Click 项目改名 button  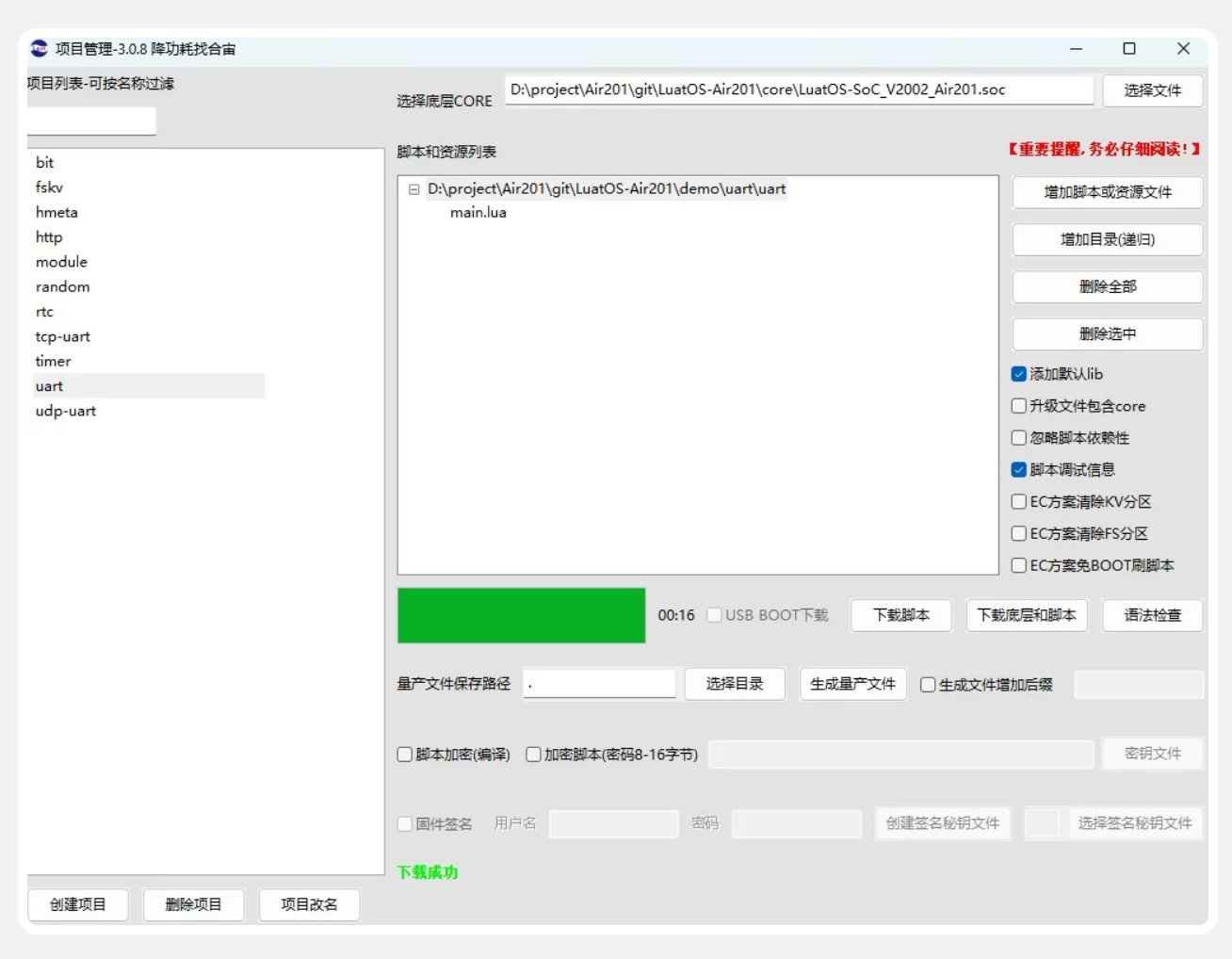[309, 904]
